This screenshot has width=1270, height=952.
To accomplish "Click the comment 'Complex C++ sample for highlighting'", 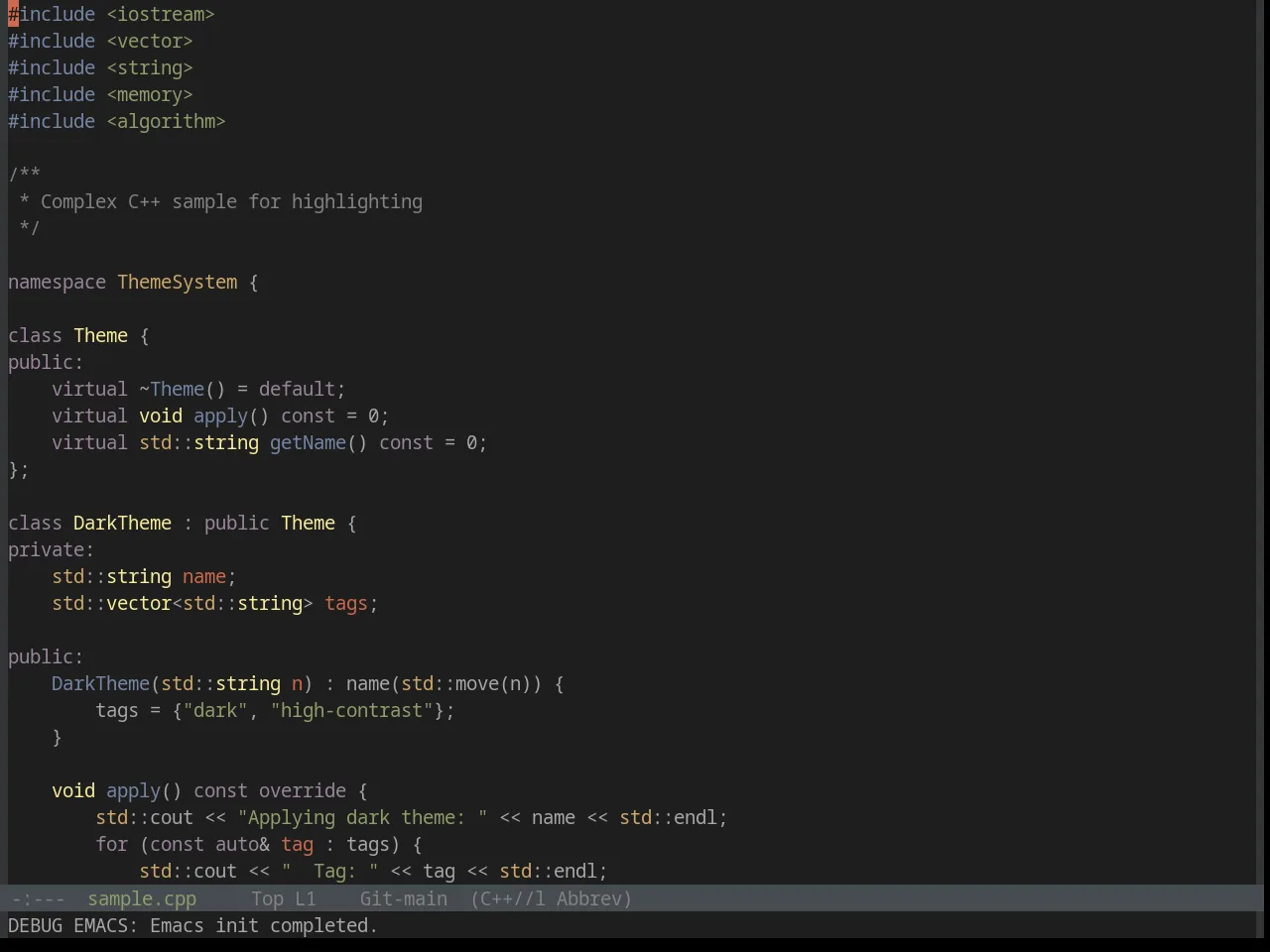I will click(x=231, y=202).
